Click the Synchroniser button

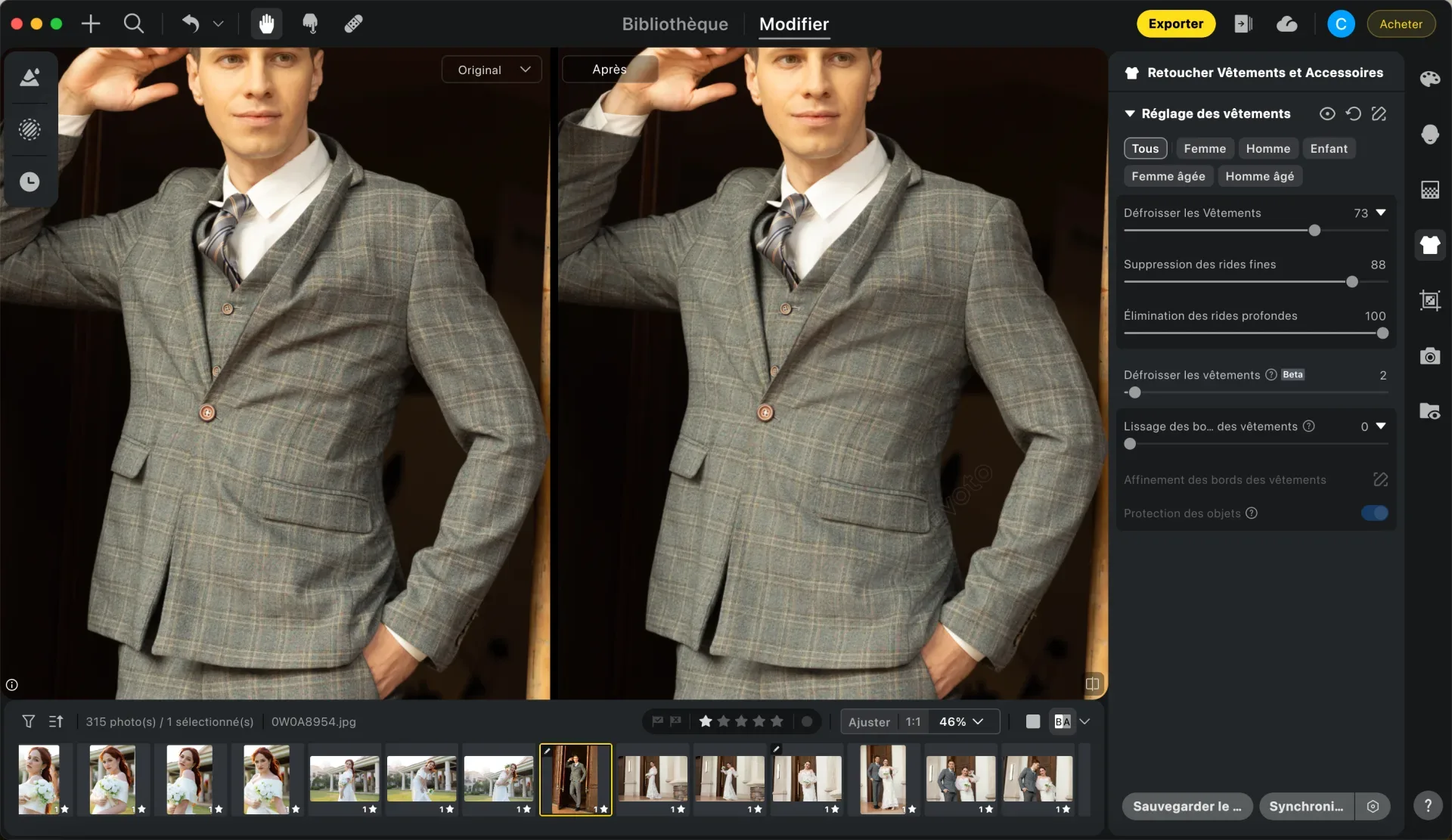[x=1306, y=807]
